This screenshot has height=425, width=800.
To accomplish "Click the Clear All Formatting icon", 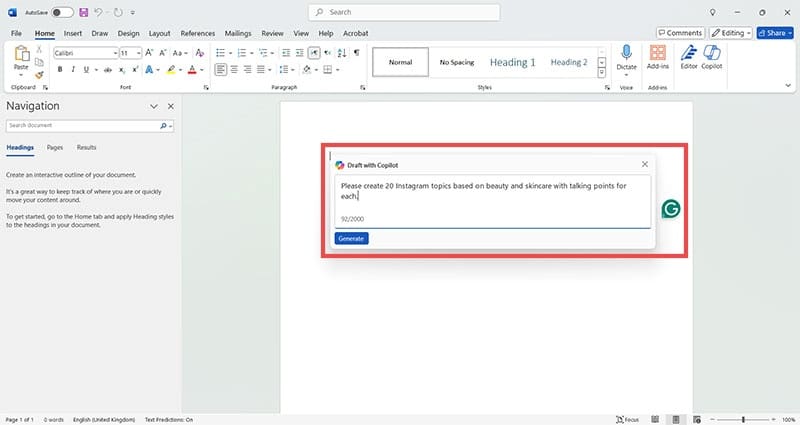I will 199,53.
